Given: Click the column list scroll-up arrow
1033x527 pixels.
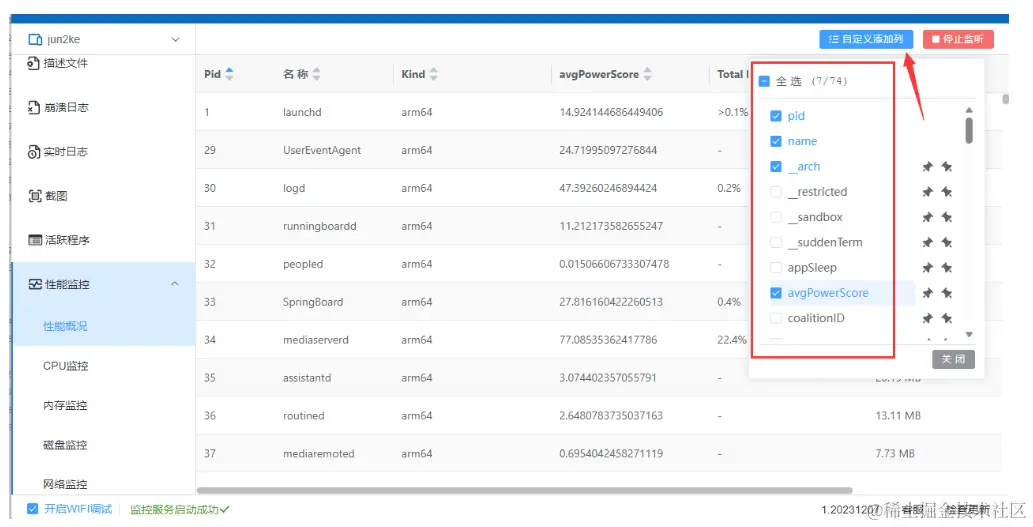Looking at the screenshot, I should click(x=968, y=110).
